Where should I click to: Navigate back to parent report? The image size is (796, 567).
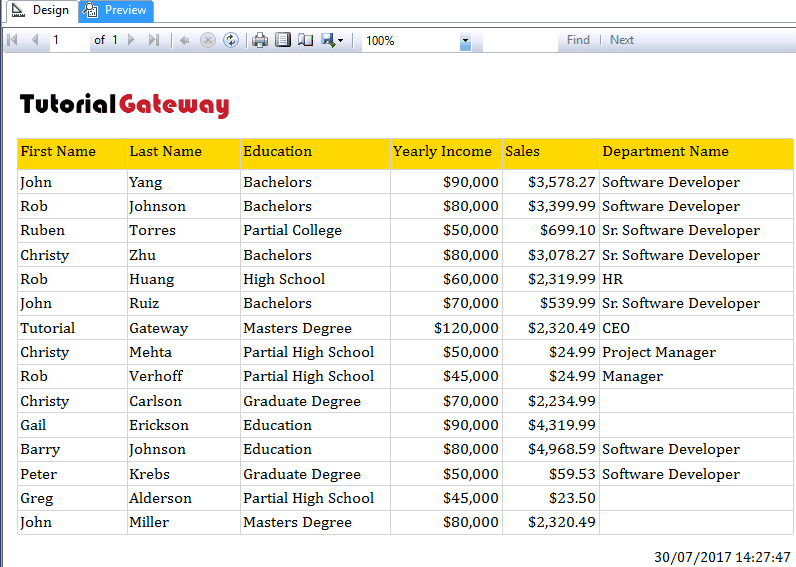[x=184, y=41]
